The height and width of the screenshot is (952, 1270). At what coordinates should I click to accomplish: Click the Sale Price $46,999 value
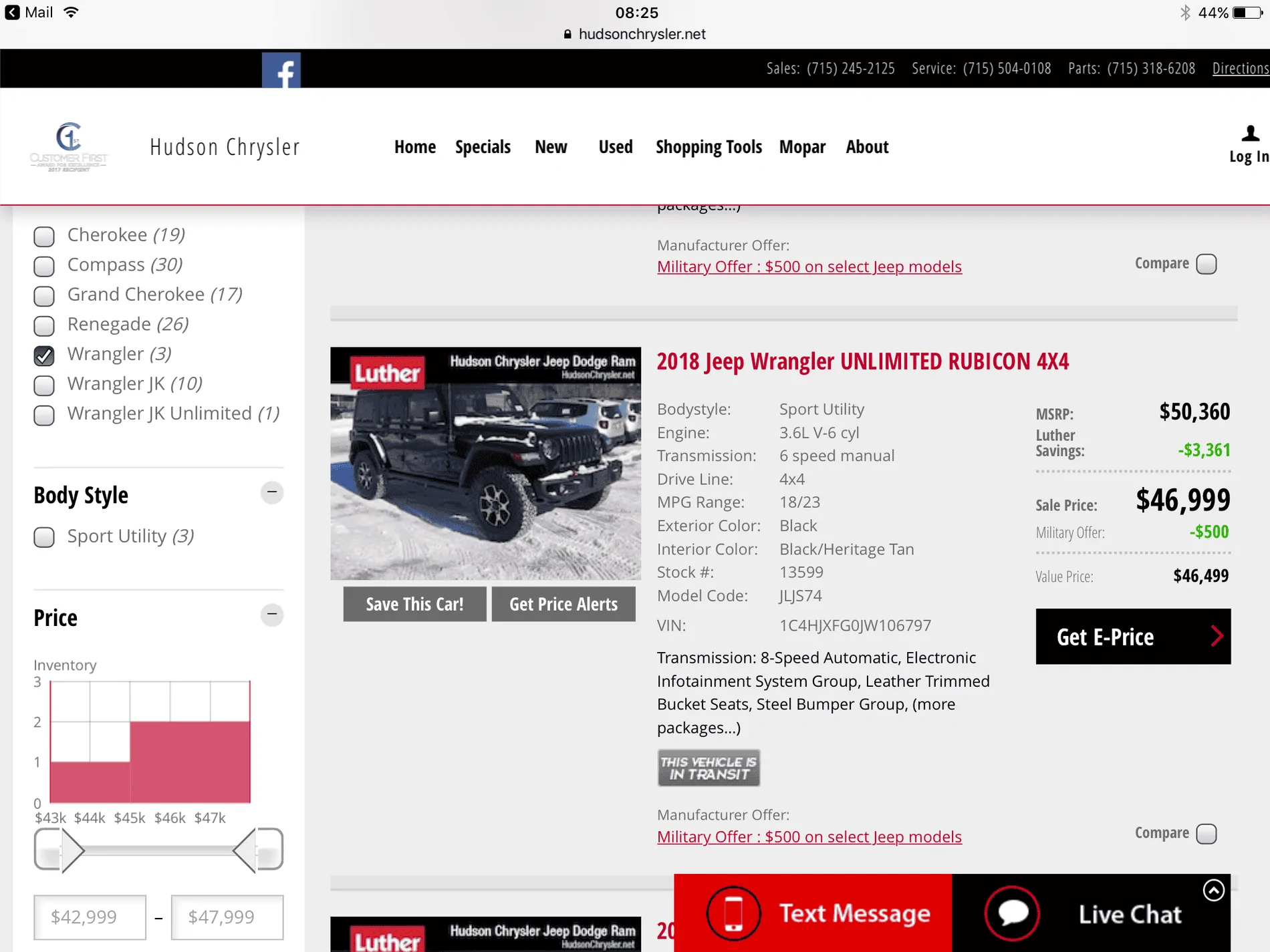pos(1182,500)
